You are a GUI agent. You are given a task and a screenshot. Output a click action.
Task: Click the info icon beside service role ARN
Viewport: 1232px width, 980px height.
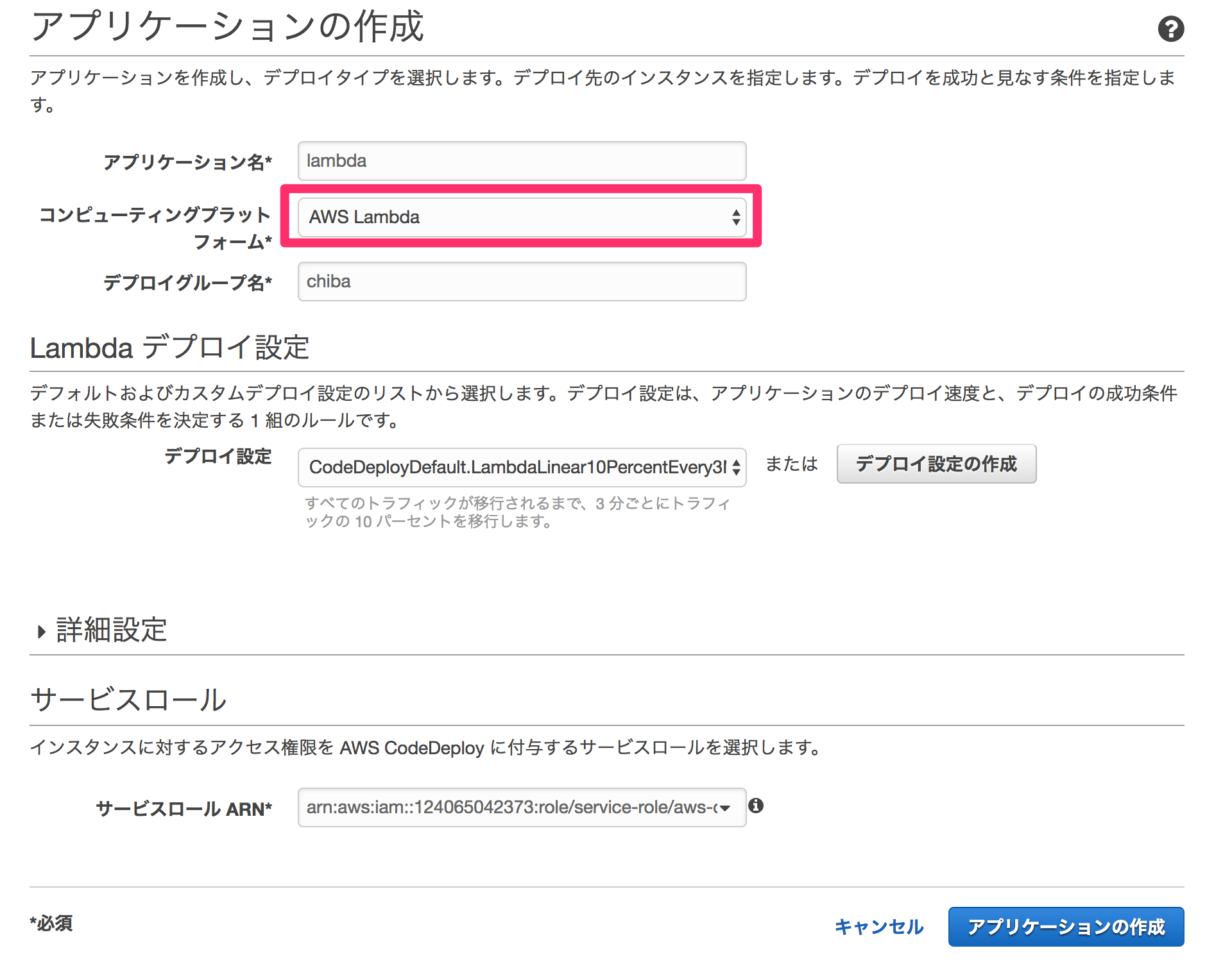[756, 807]
